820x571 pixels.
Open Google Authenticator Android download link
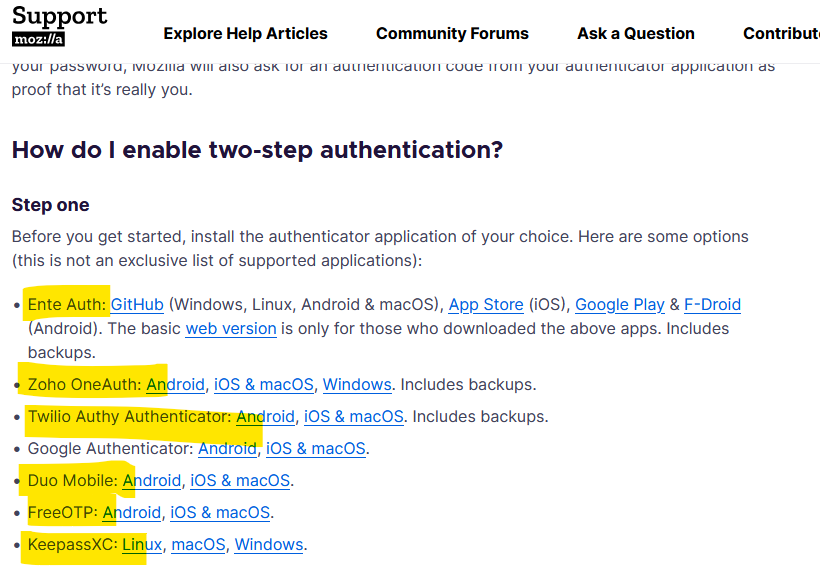[227, 448]
